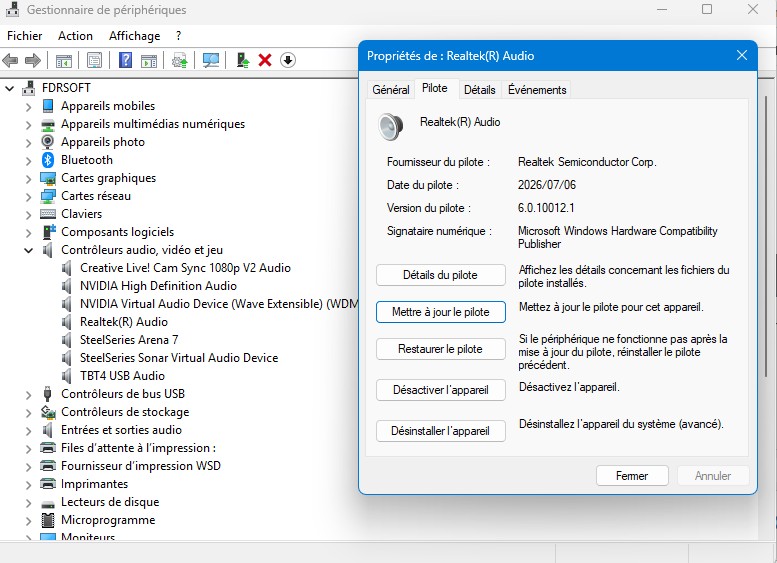The image size is (777, 563).
Task: Select Creative Live! Cam Sync 1080p V2 Audio
Action: (185, 268)
